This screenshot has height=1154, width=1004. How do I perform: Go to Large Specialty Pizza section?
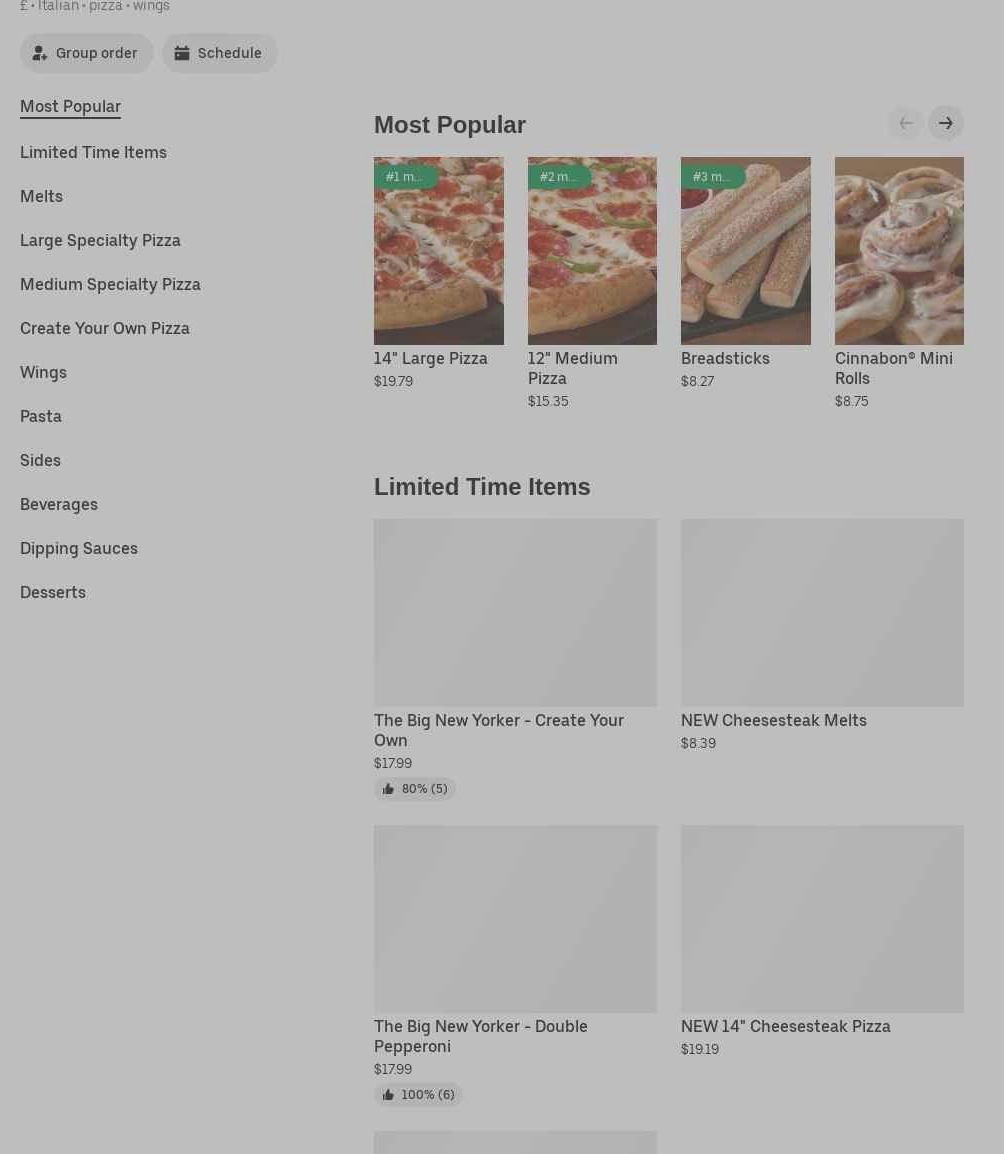pyautogui.click(x=100, y=241)
